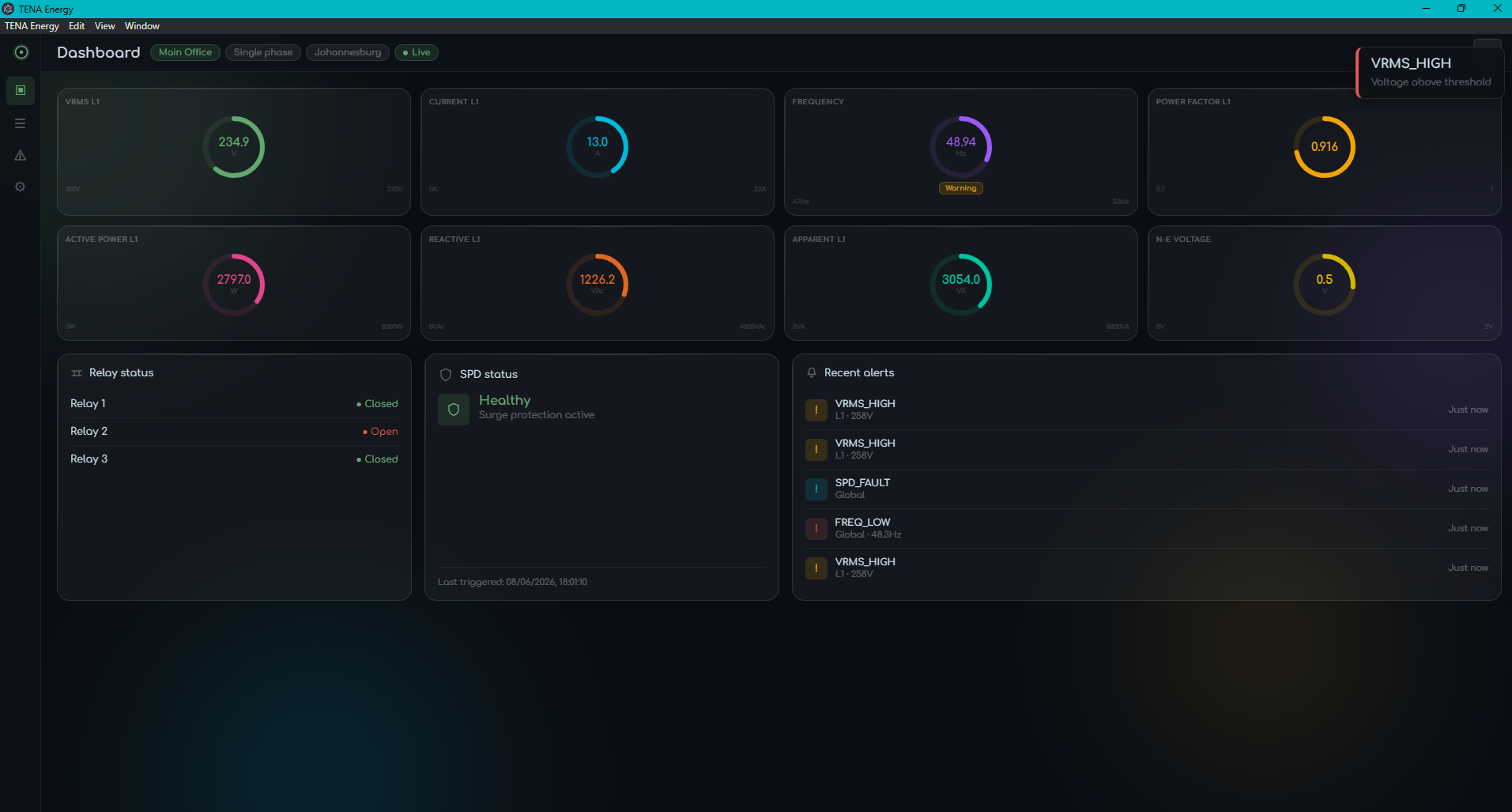Click the top VRMS_HIGH alert warning icon
1512x812 pixels.
[x=816, y=410]
